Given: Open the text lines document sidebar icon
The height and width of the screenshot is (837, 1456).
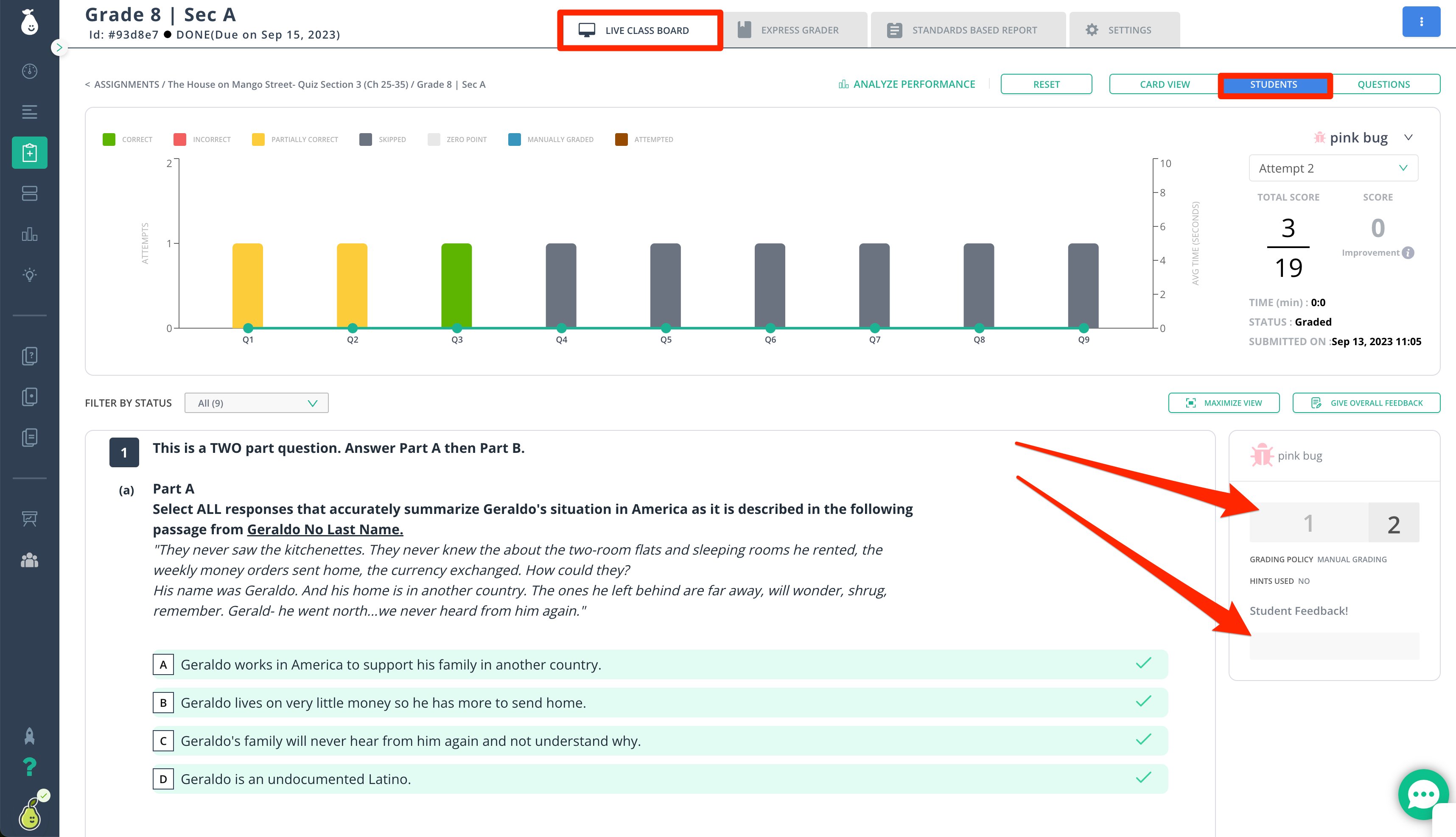Looking at the screenshot, I should pos(29,438).
